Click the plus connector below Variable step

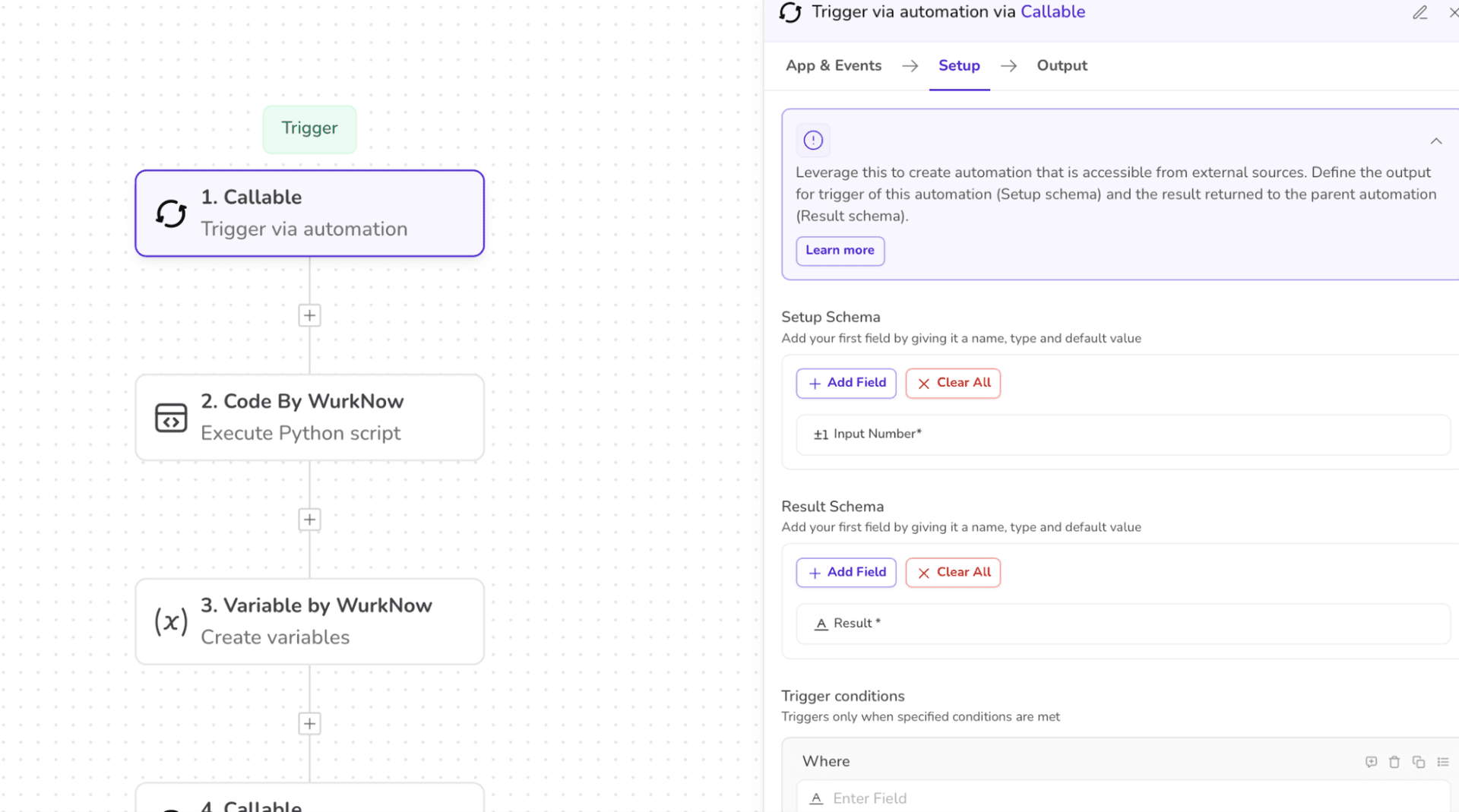309,724
